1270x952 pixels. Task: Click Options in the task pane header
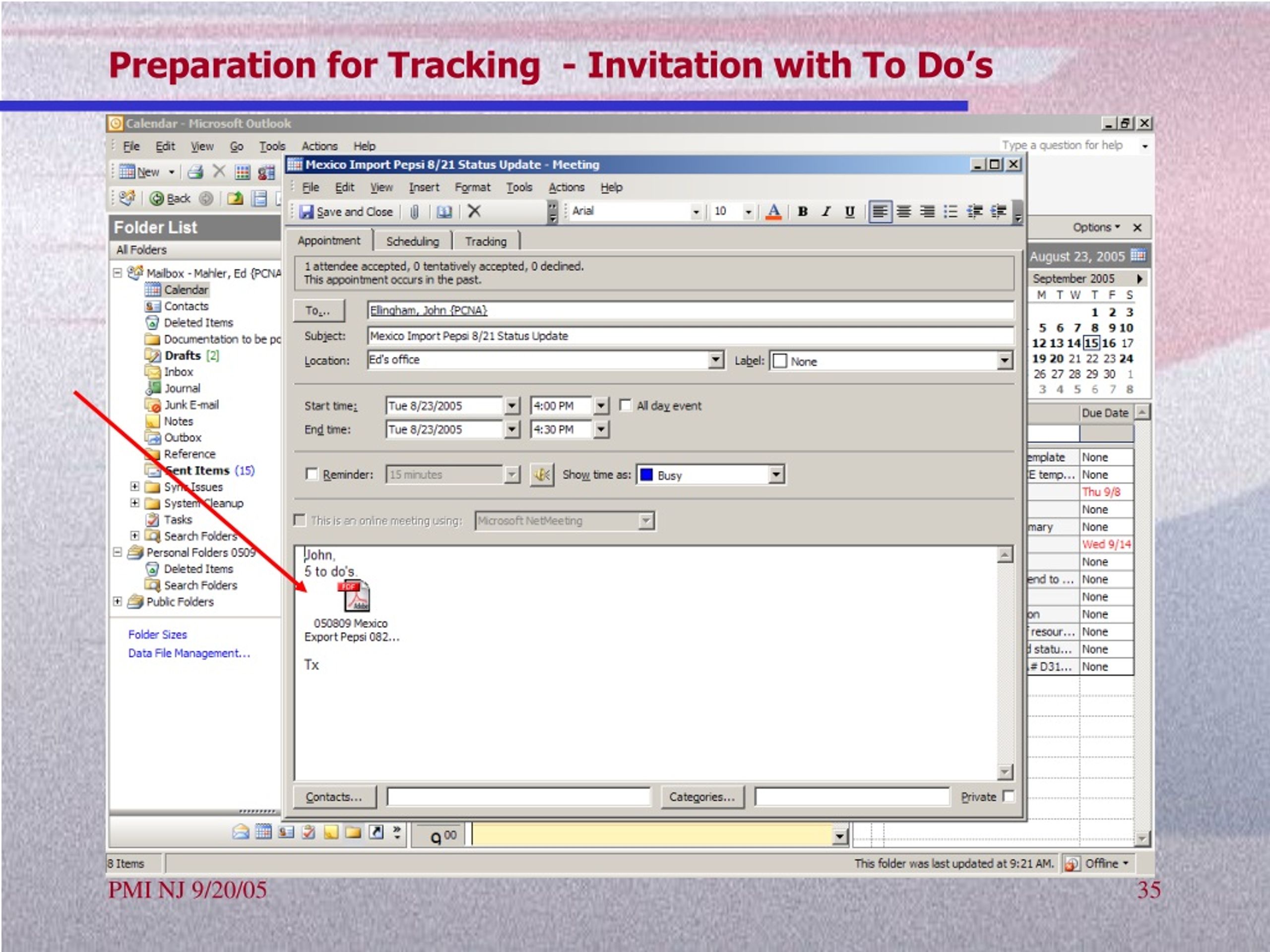coord(1096,227)
